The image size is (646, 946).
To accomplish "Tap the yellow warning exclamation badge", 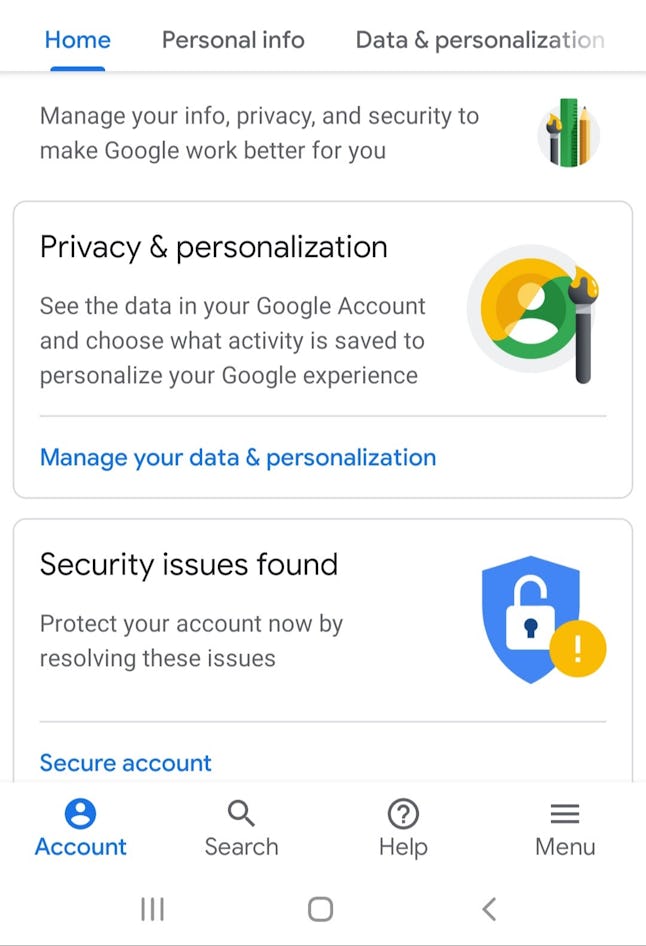I will click(x=578, y=649).
